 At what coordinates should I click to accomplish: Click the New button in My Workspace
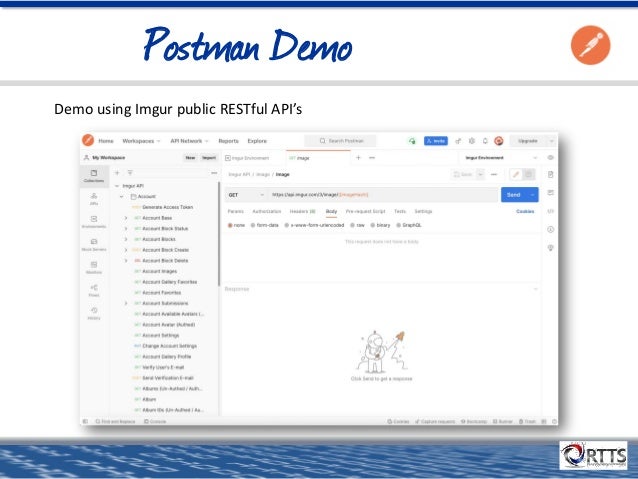click(x=190, y=157)
